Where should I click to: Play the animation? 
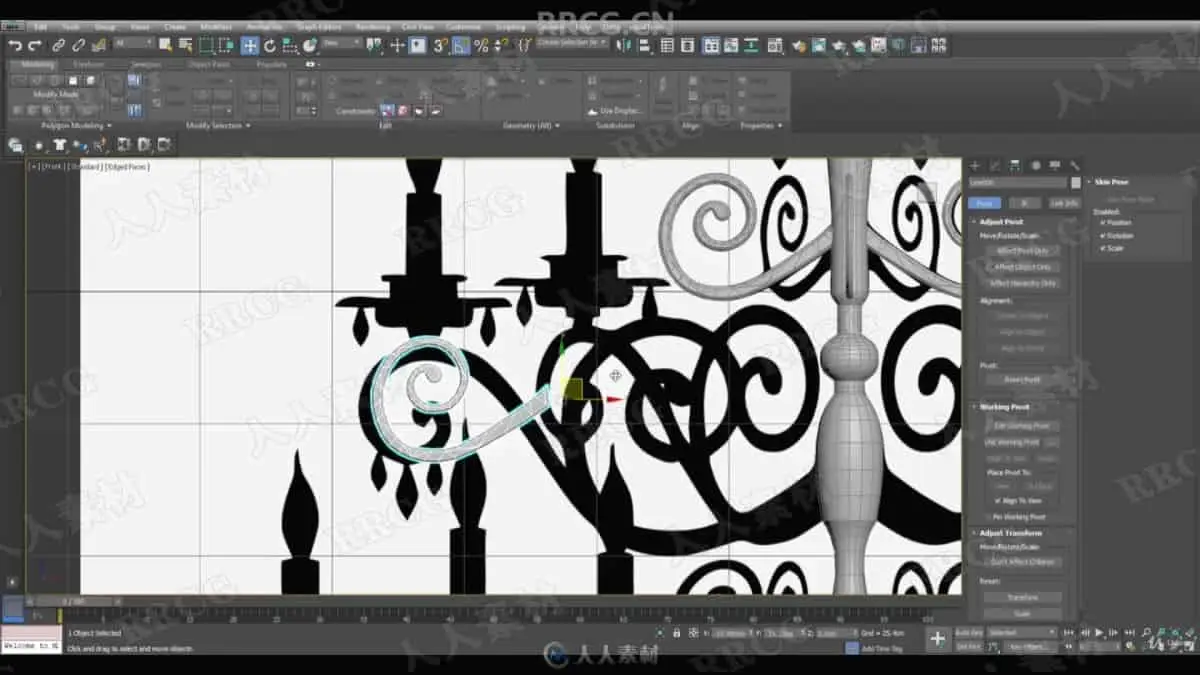tap(1099, 633)
